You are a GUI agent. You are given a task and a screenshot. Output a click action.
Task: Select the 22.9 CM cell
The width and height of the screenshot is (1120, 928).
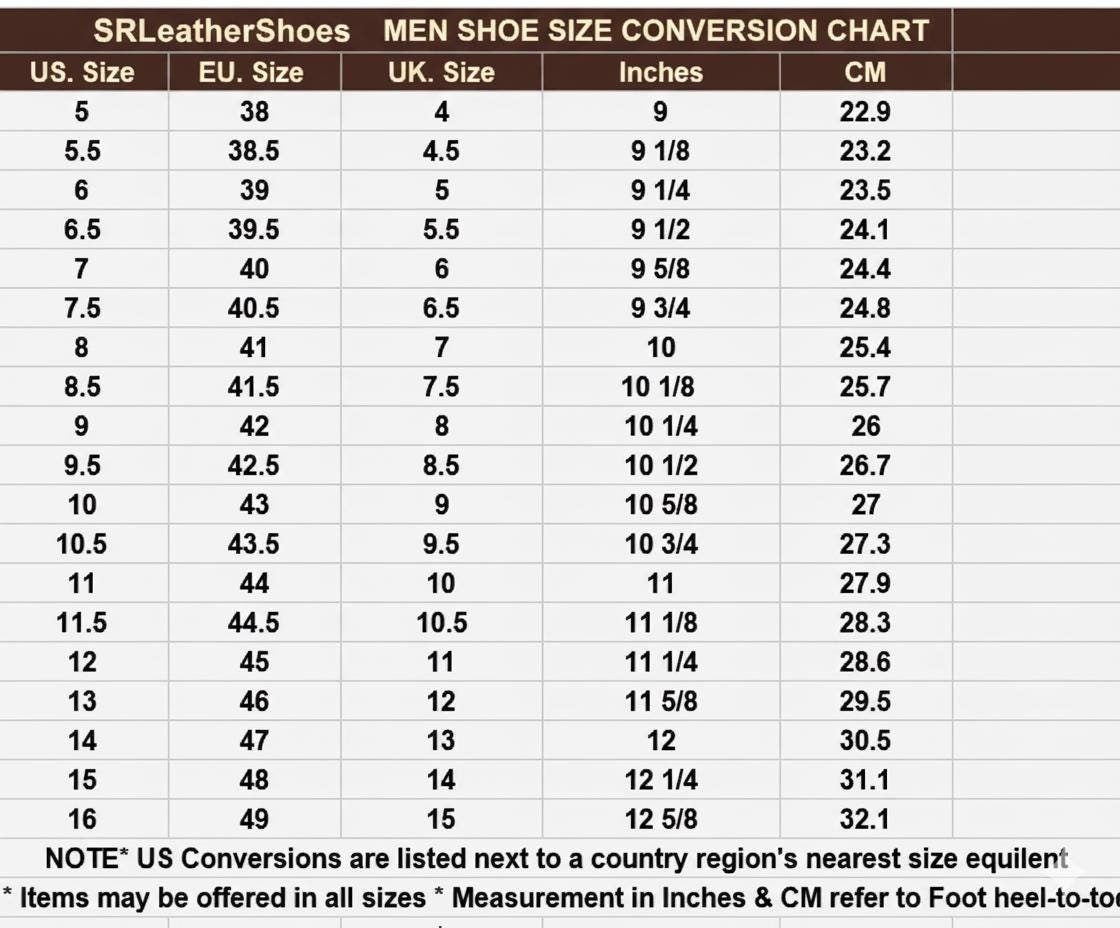[865, 111]
